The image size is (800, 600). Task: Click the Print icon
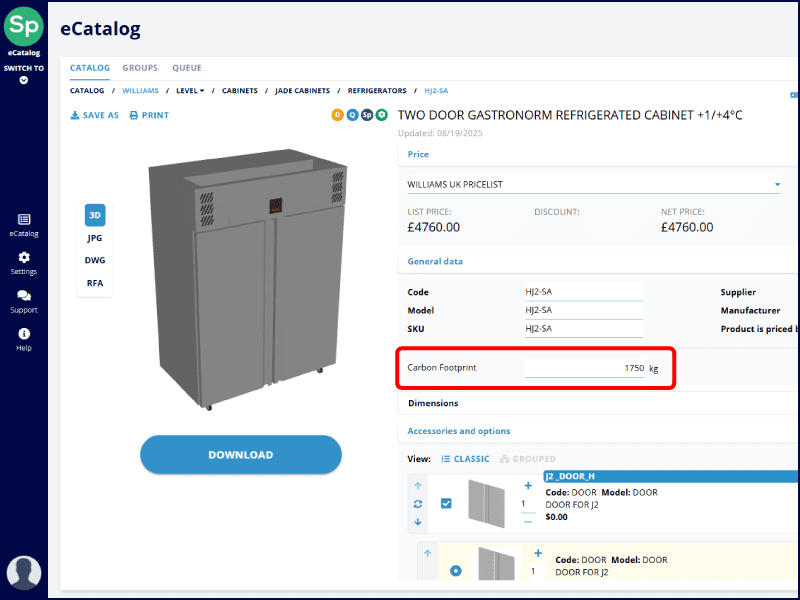(134, 116)
